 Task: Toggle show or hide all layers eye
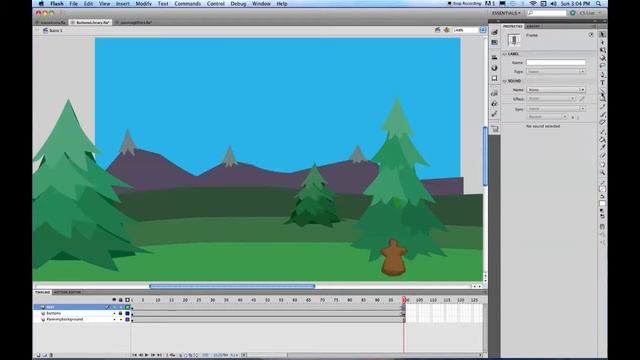click(114, 300)
